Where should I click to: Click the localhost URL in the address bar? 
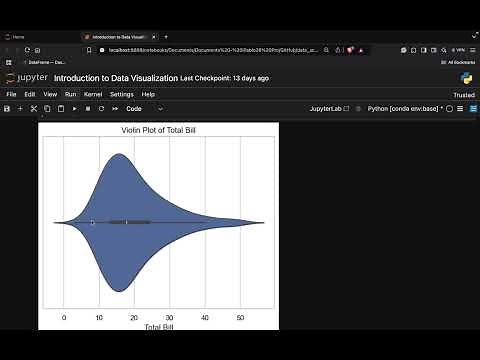click(213, 50)
